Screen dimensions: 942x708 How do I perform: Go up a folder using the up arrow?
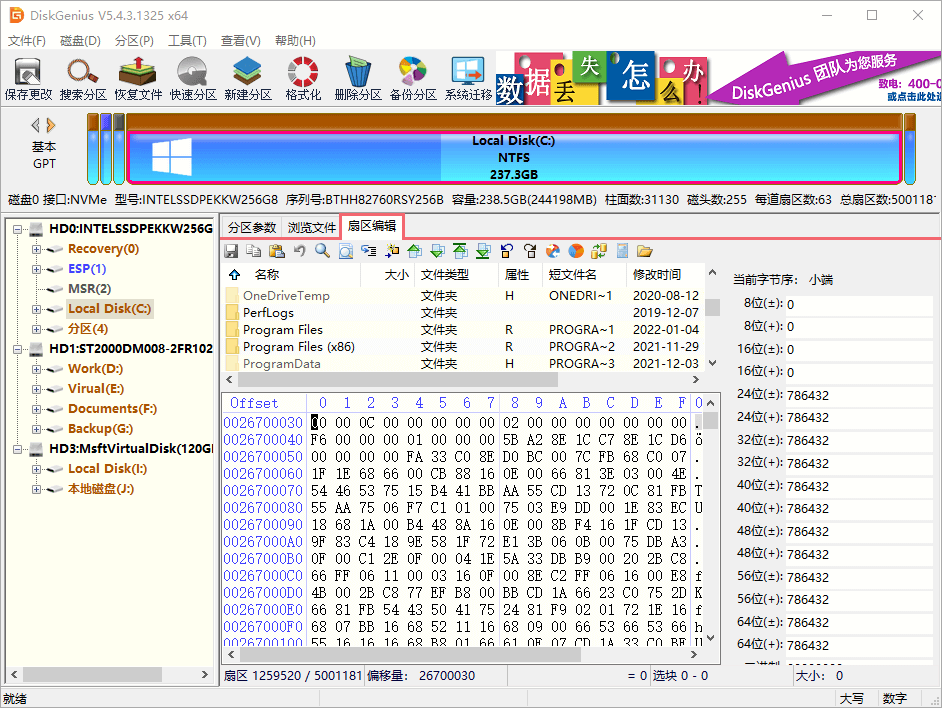point(234,275)
